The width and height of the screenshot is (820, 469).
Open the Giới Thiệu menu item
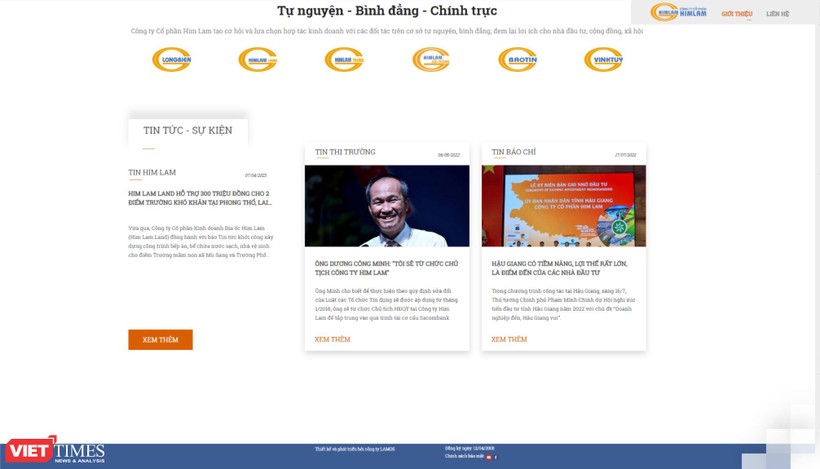point(736,14)
